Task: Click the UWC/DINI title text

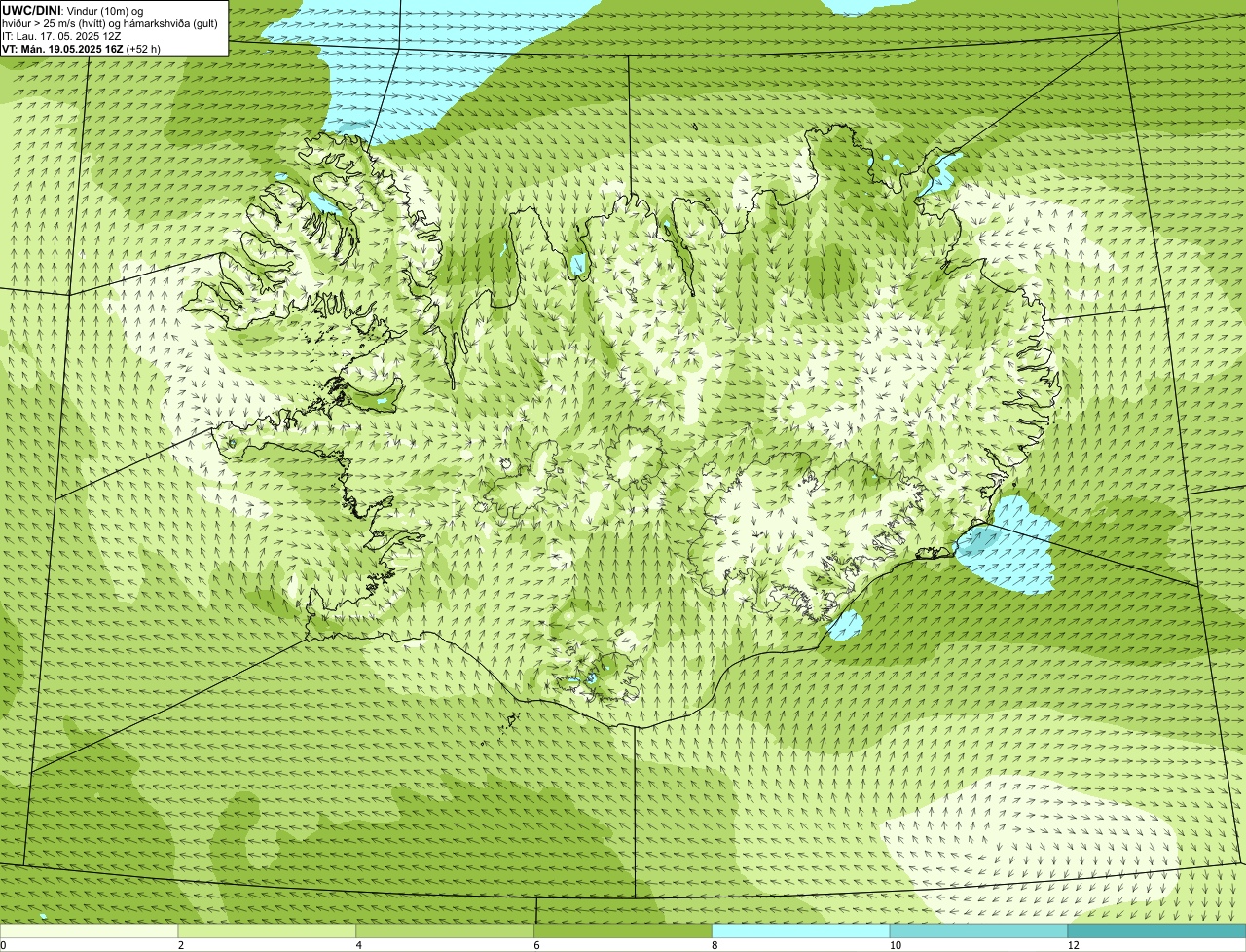Action: tap(31, 10)
